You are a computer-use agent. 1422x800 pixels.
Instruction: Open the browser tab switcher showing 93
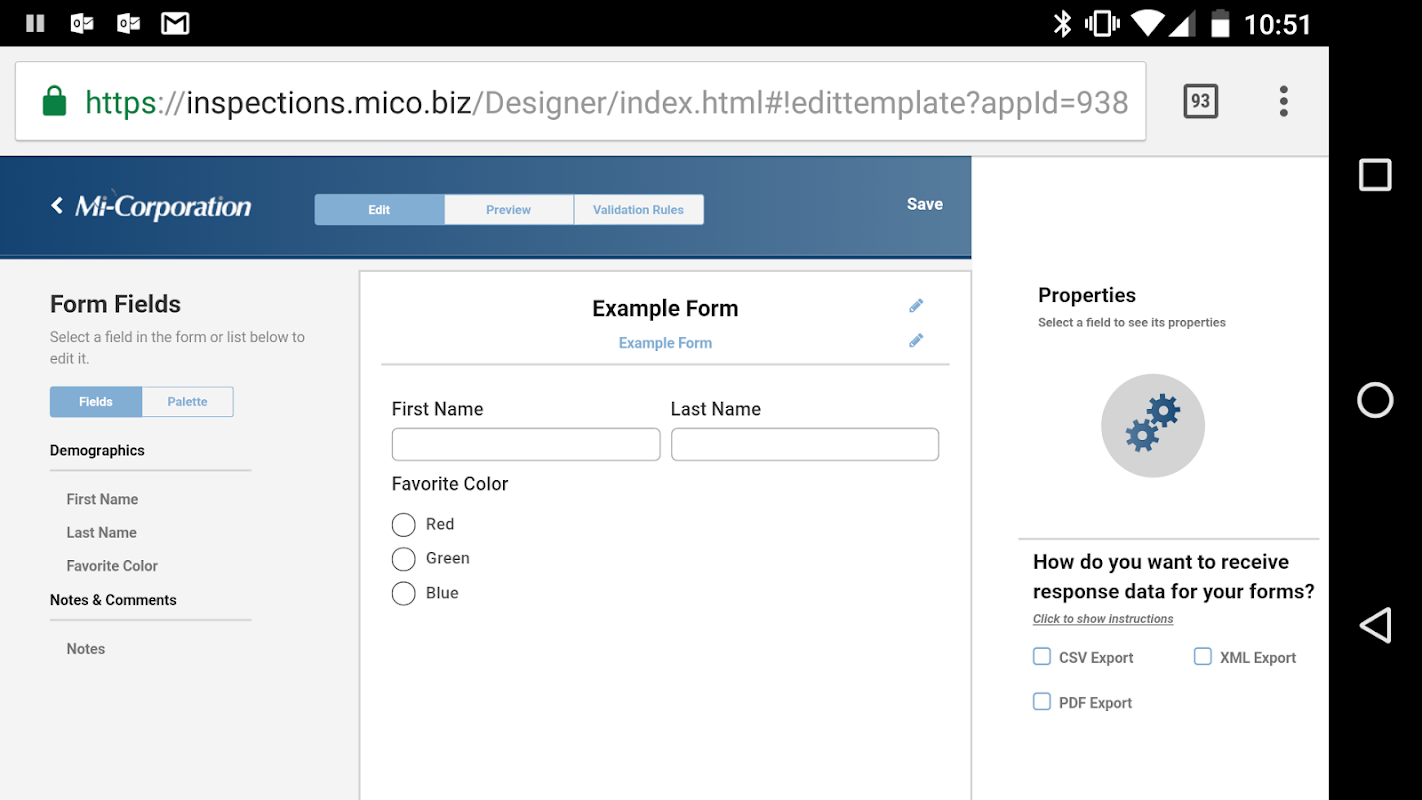click(x=1200, y=101)
